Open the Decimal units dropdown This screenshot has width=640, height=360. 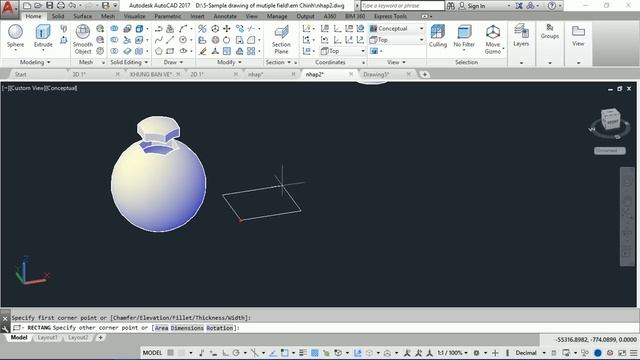(530, 353)
